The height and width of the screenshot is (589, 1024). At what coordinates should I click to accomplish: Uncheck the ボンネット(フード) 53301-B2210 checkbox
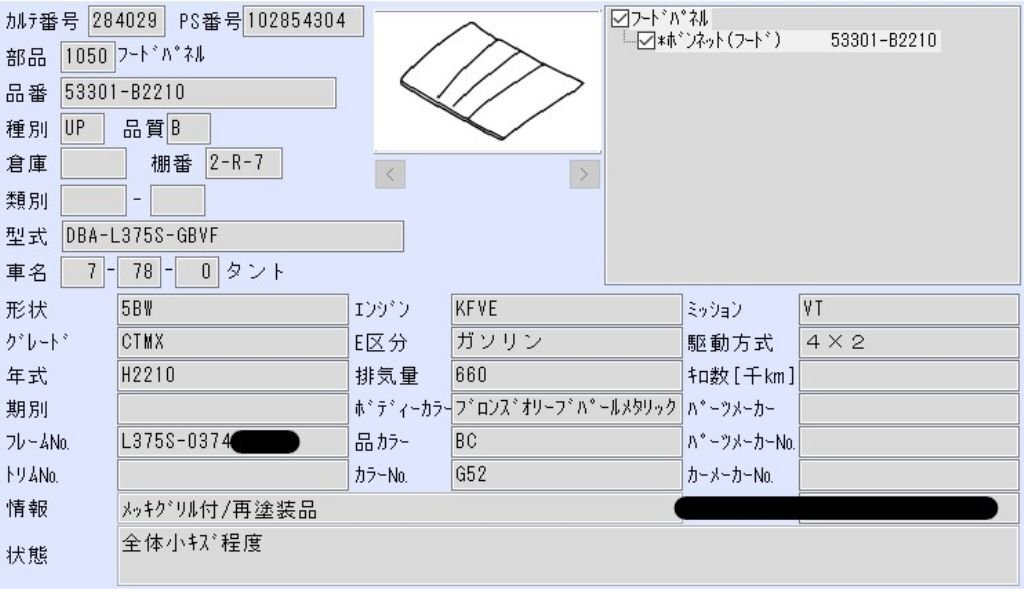point(646,40)
